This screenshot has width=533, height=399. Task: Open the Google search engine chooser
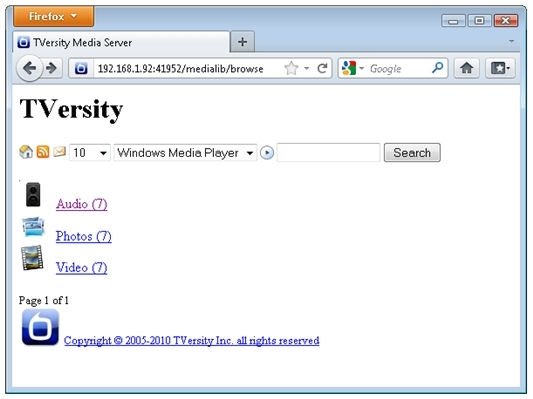coord(353,68)
